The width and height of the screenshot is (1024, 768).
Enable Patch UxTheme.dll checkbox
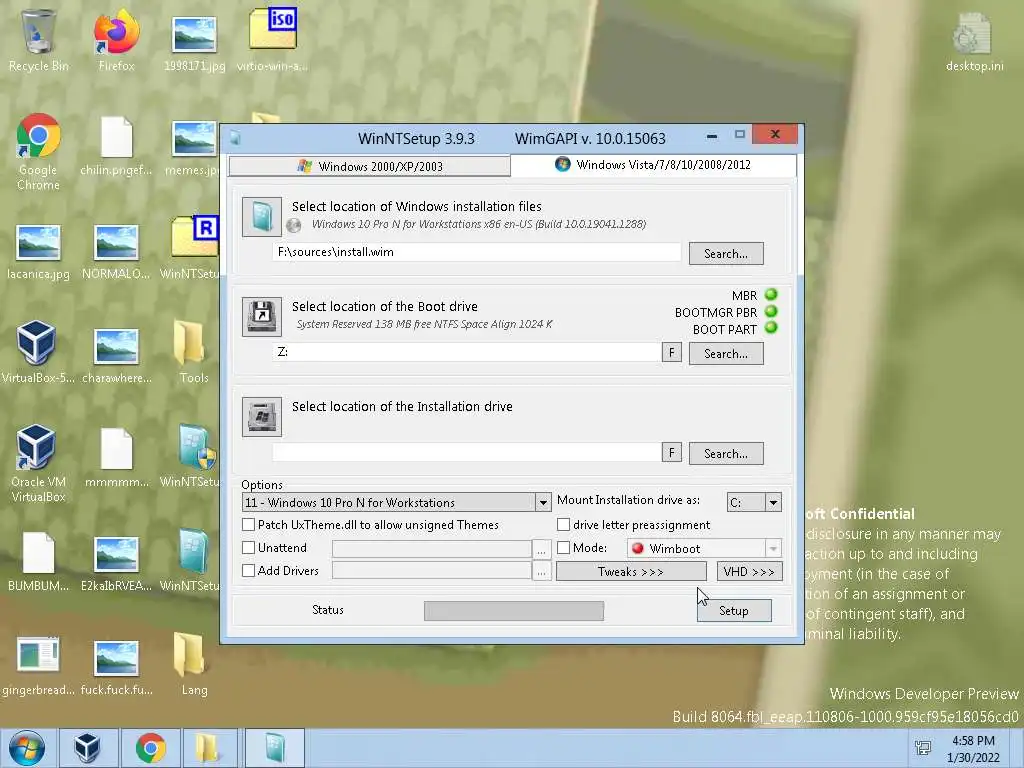[x=248, y=524]
